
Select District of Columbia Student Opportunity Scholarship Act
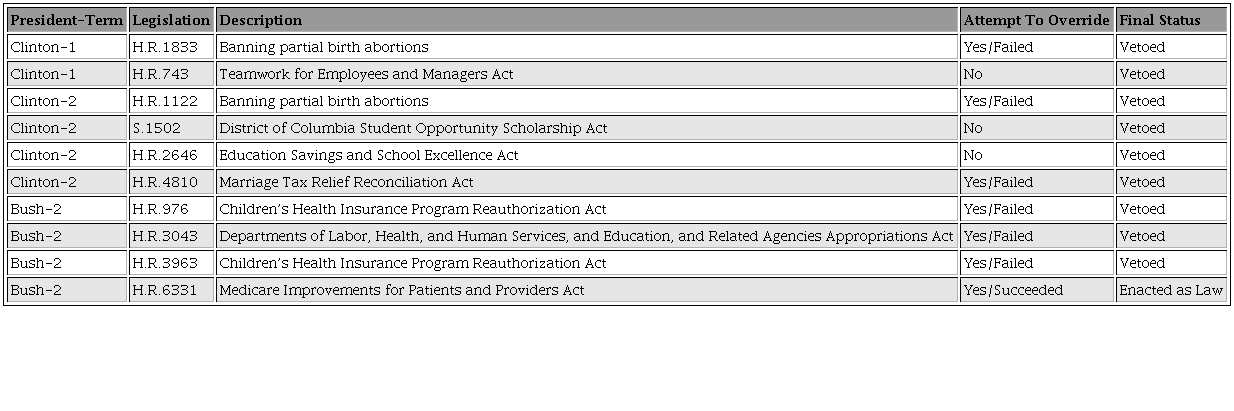(x=413, y=128)
